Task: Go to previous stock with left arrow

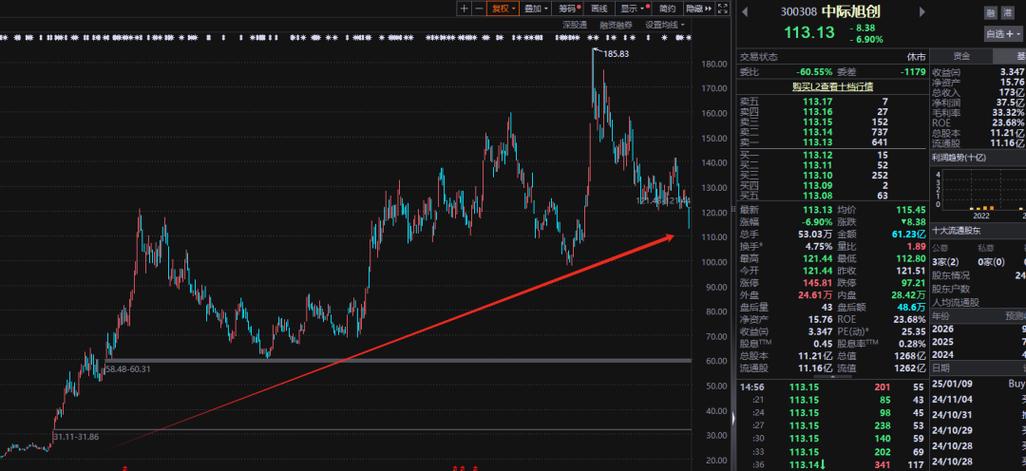Action: [746, 12]
